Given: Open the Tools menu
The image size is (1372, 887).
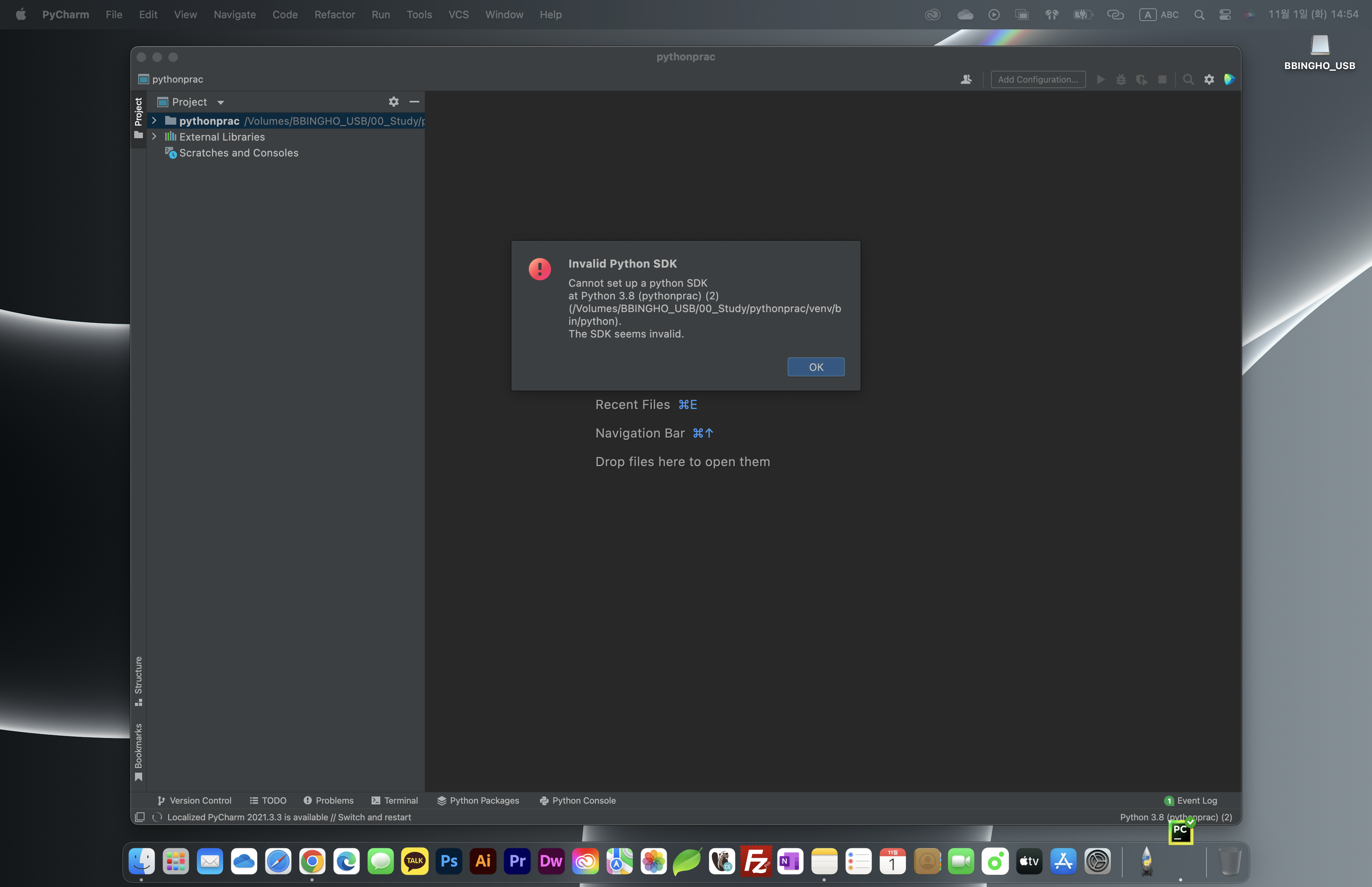Looking at the screenshot, I should 419,14.
